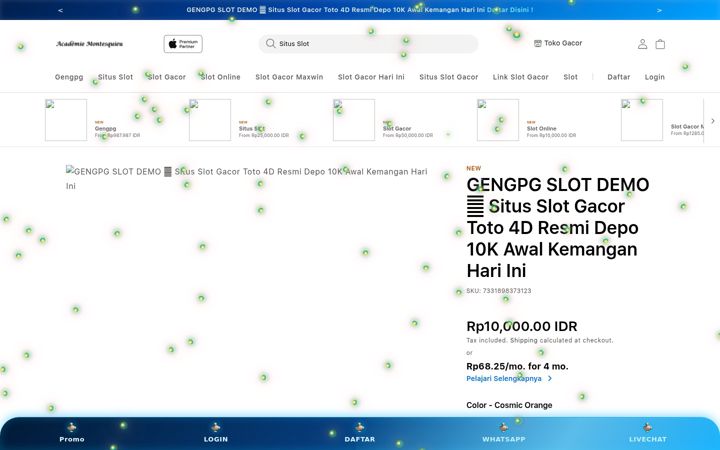Viewport: 720px width, 450px height.
Task: Click the Rp10,000.00 IDR price
Action: [522, 326]
